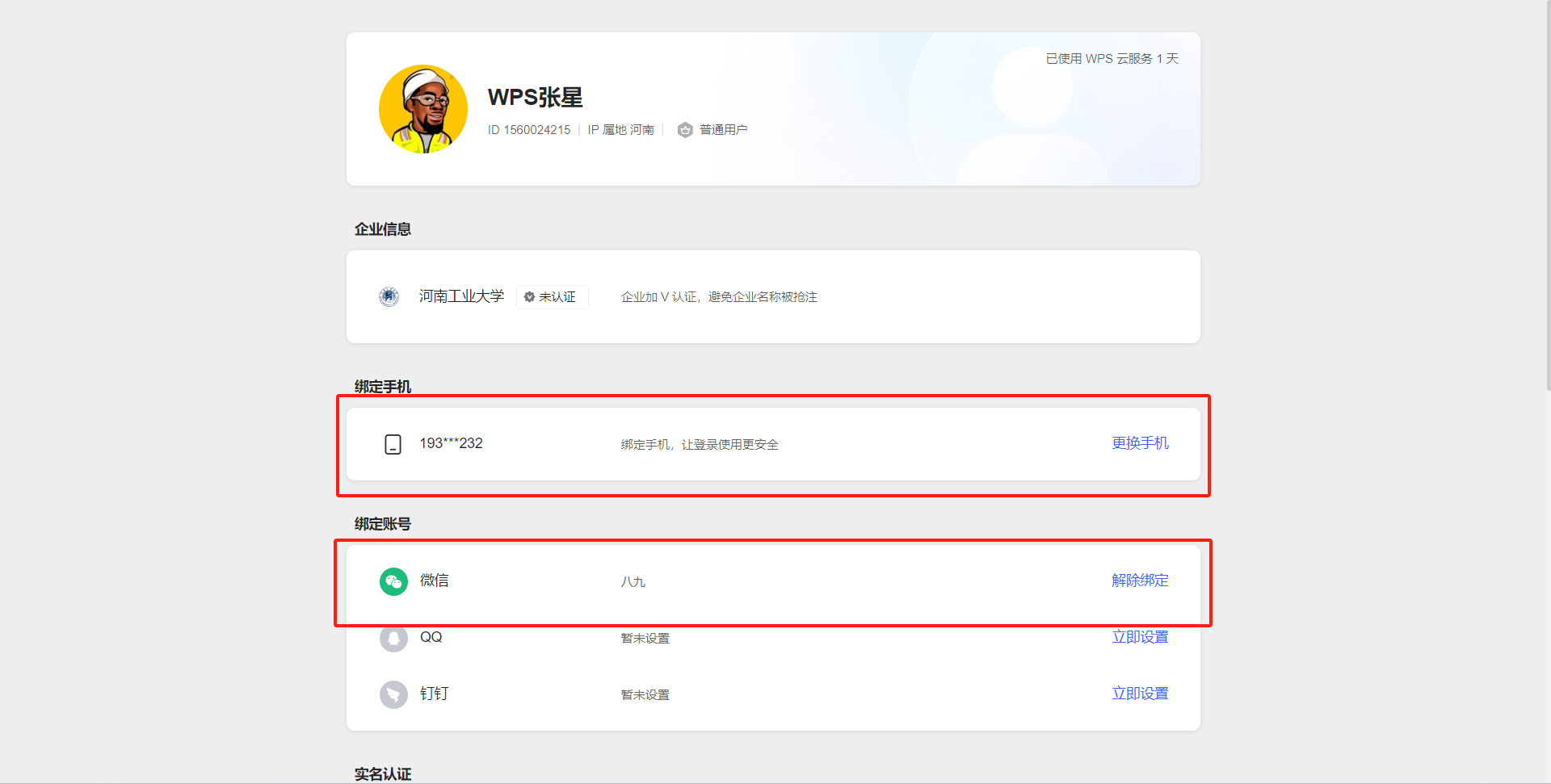Click the mobile phone icon
Image resolution: width=1551 pixels, height=784 pixels.
[393, 444]
